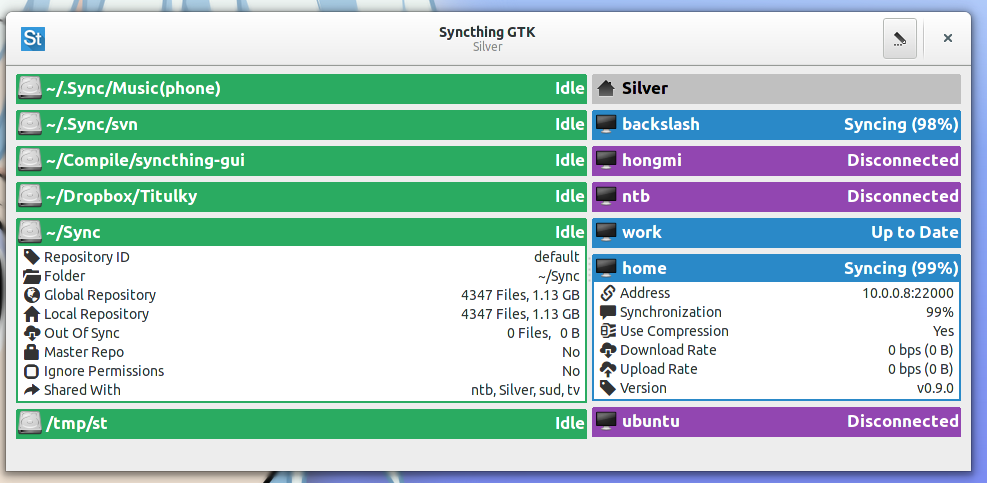Expand the ~/.Sync/svn folder row

click(300, 125)
